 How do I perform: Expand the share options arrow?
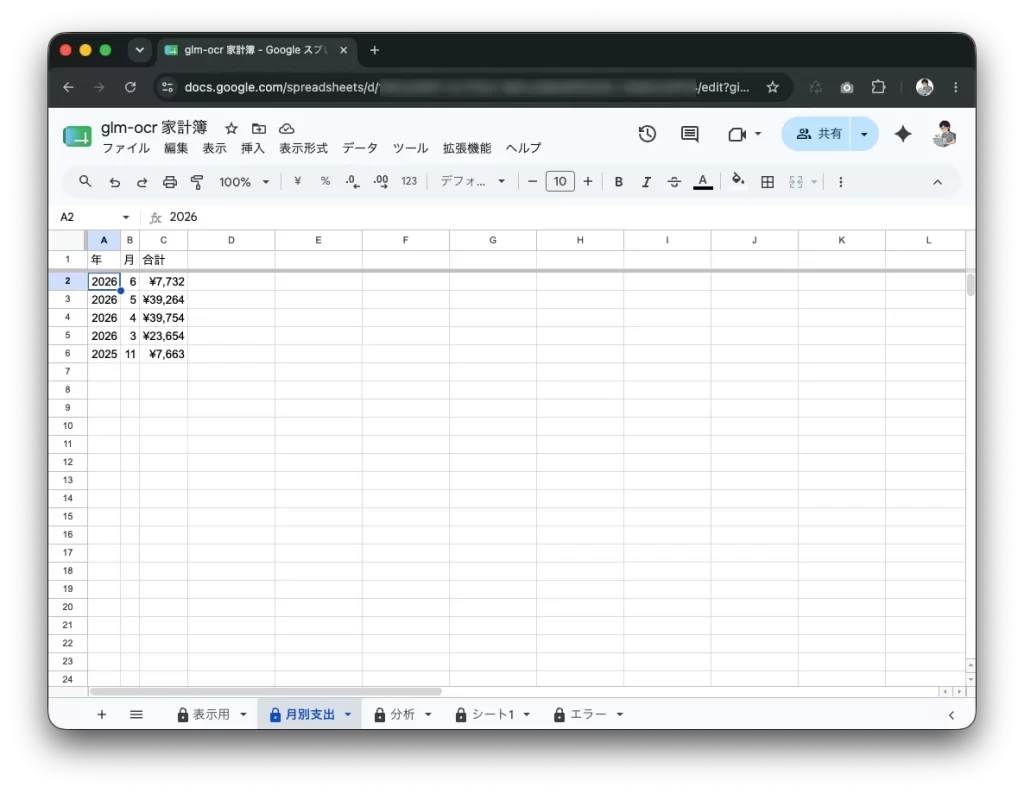pos(864,134)
